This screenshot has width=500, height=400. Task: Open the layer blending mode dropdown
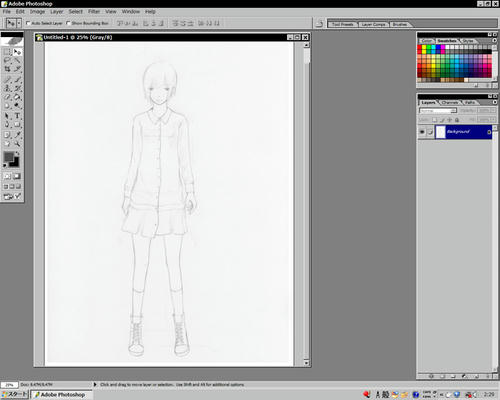point(438,110)
